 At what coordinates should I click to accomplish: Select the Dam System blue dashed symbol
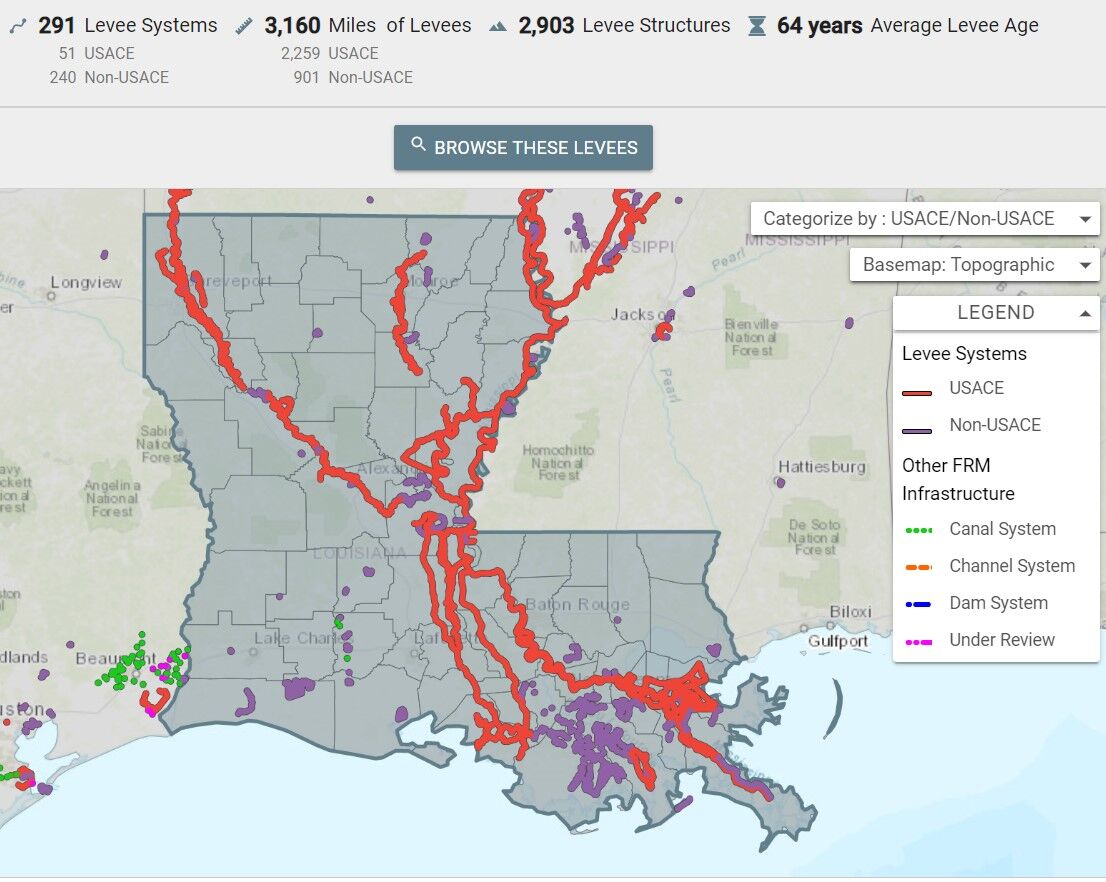[919, 603]
